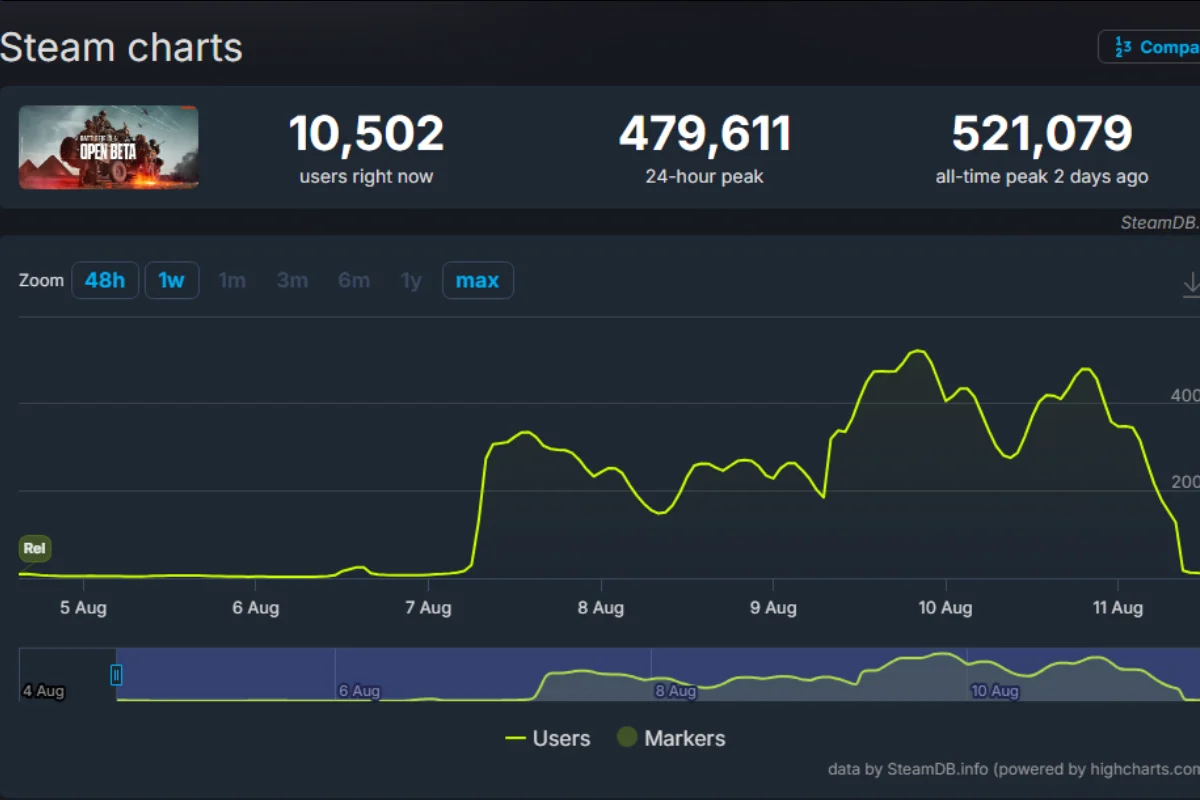Viewport: 1200px width, 800px height.
Task: Open the Battlefield Open Beta game thumbnail
Action: (109, 147)
